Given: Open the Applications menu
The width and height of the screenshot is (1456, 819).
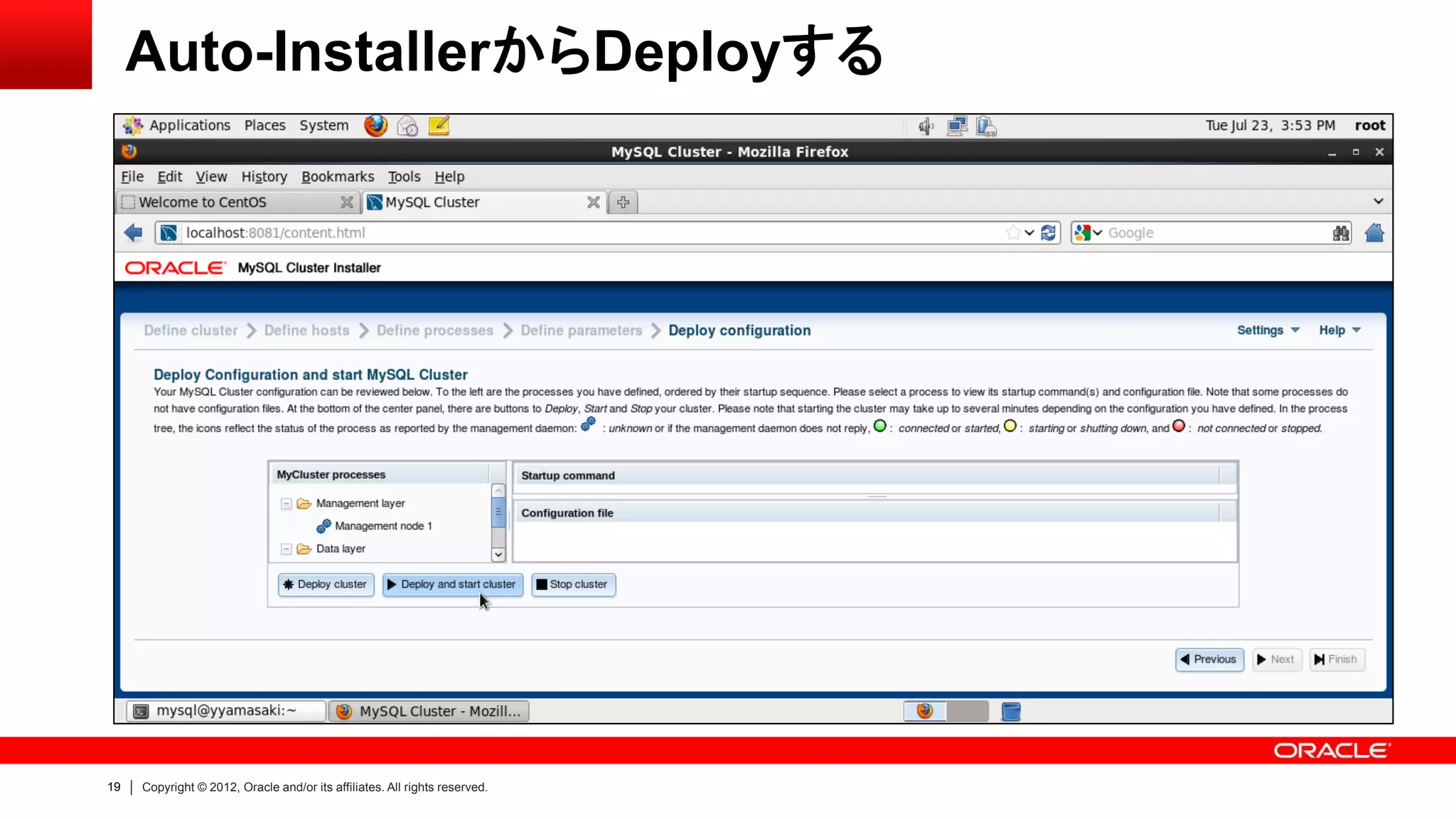Looking at the screenshot, I should point(190,125).
